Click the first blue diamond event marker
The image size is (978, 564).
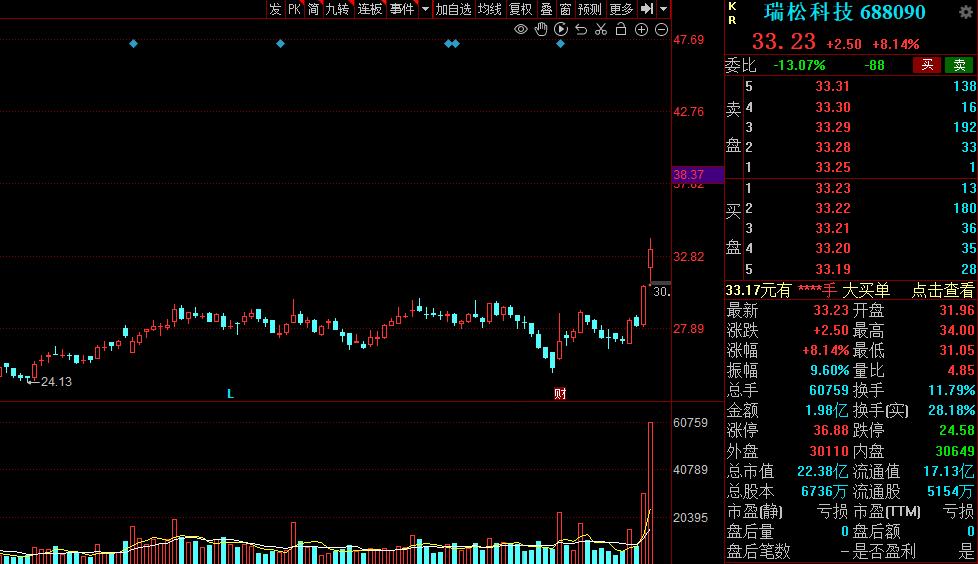tap(133, 44)
